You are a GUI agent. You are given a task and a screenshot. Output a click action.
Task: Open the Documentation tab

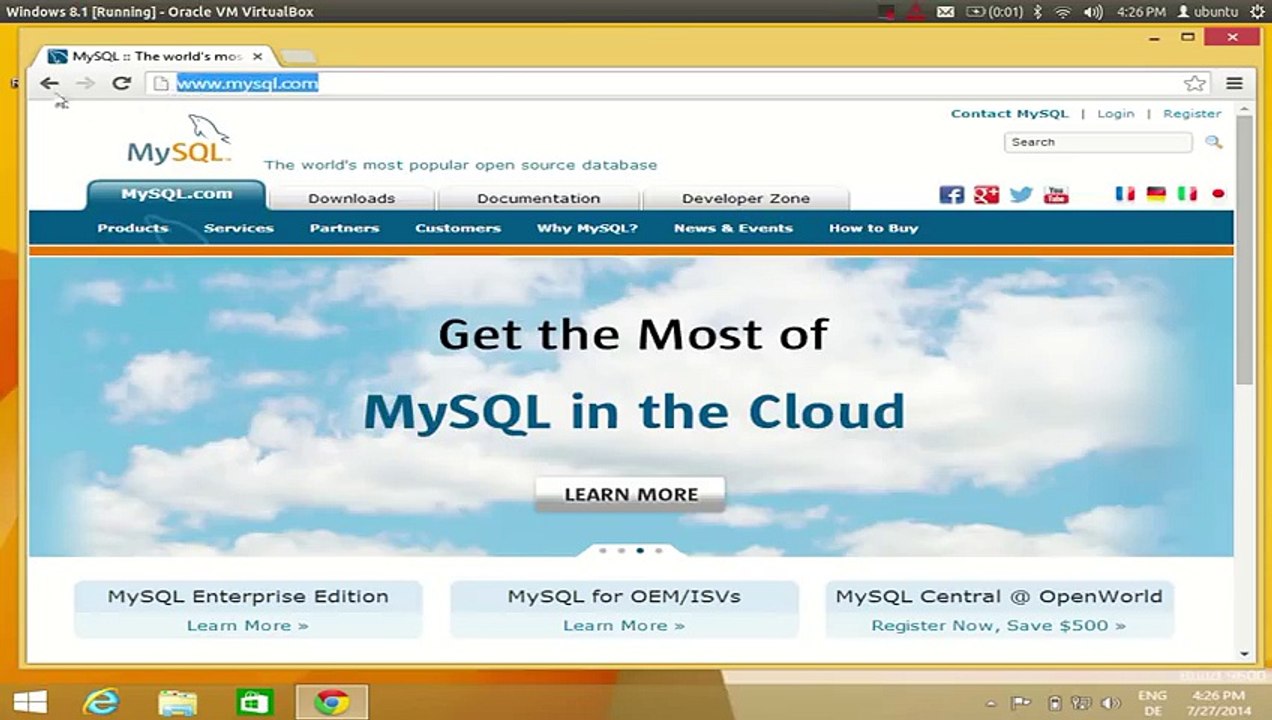pyautogui.click(x=538, y=198)
